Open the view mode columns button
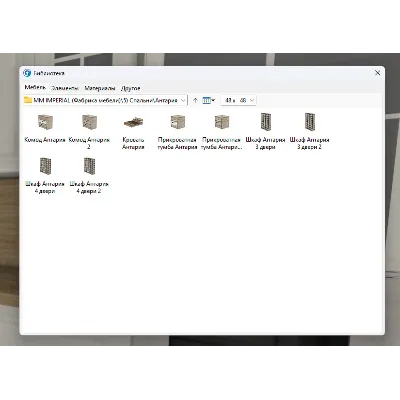This screenshot has height=400, width=400. click(x=209, y=100)
